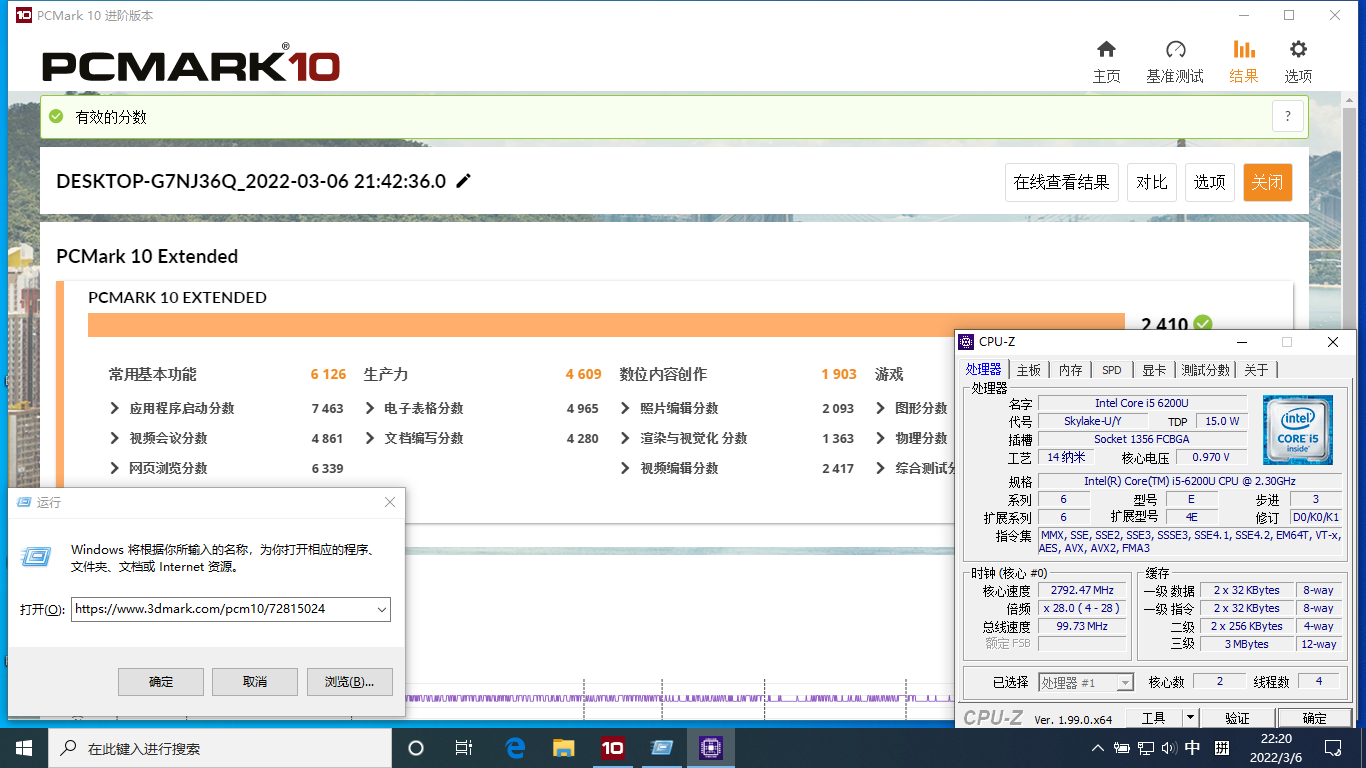Expand 图形分数 details
Image resolution: width=1366 pixels, height=768 pixels.
point(881,408)
